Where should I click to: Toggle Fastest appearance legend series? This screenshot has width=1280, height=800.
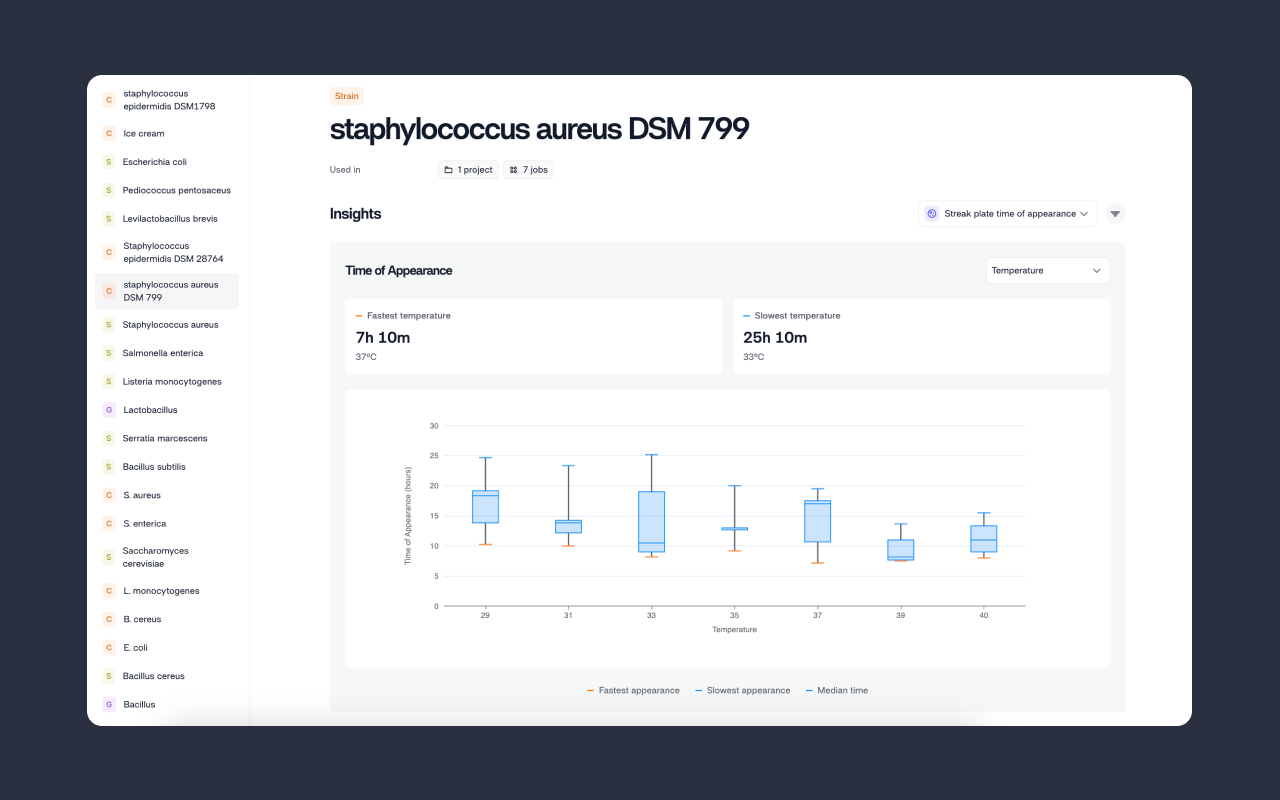pos(633,691)
